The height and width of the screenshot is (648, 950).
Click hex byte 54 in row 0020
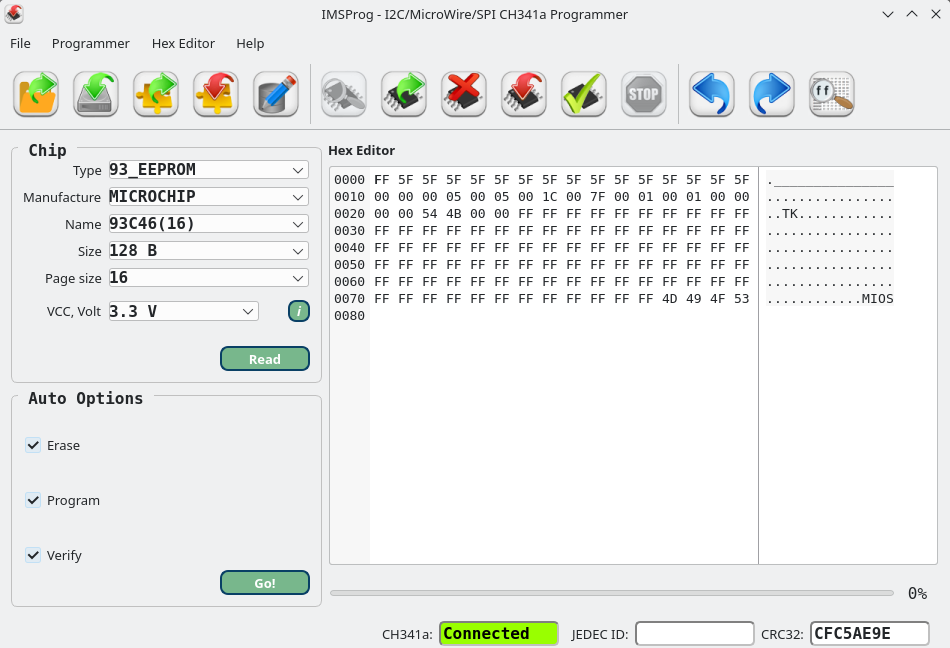click(x=430, y=214)
